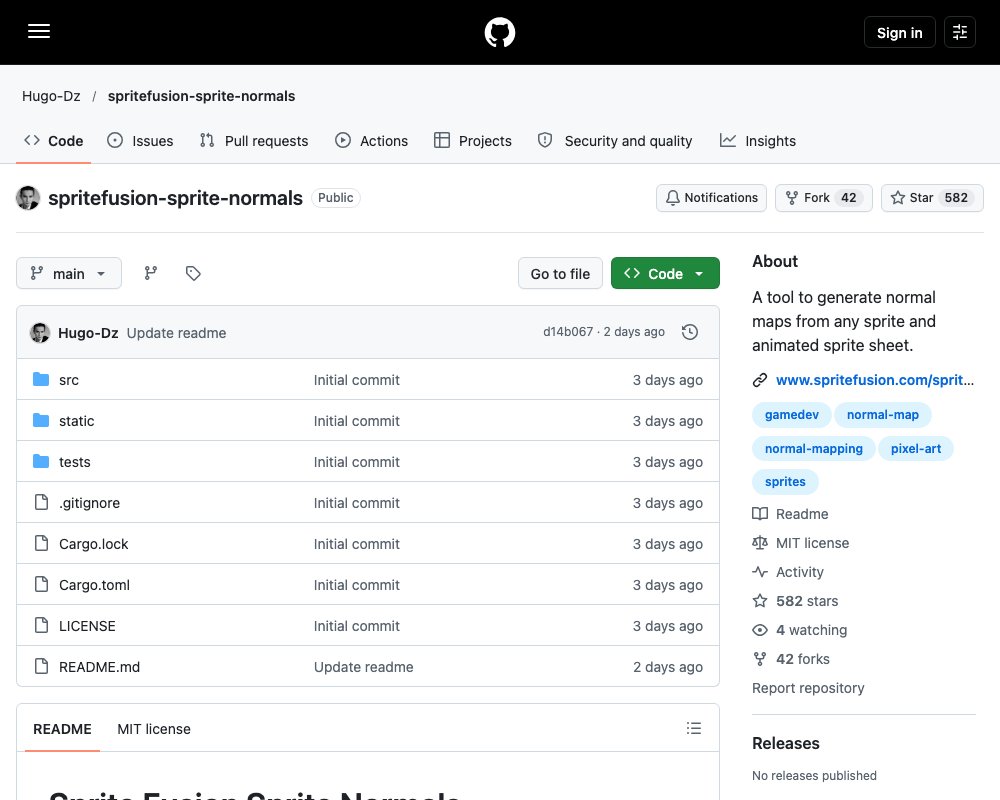Open the README.md file
Viewport: 1000px width, 800px height.
(99, 667)
